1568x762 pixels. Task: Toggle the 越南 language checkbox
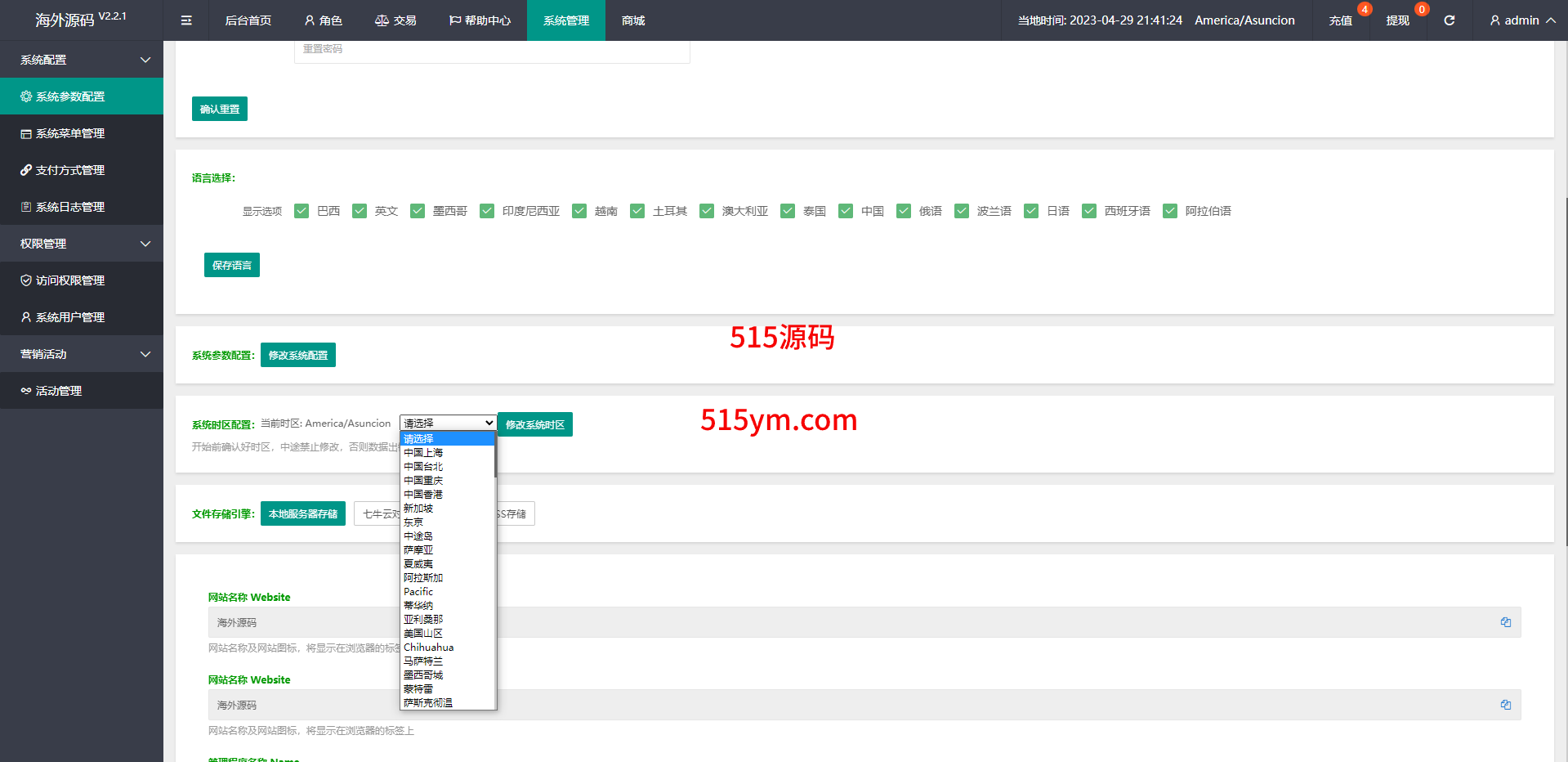pos(579,211)
